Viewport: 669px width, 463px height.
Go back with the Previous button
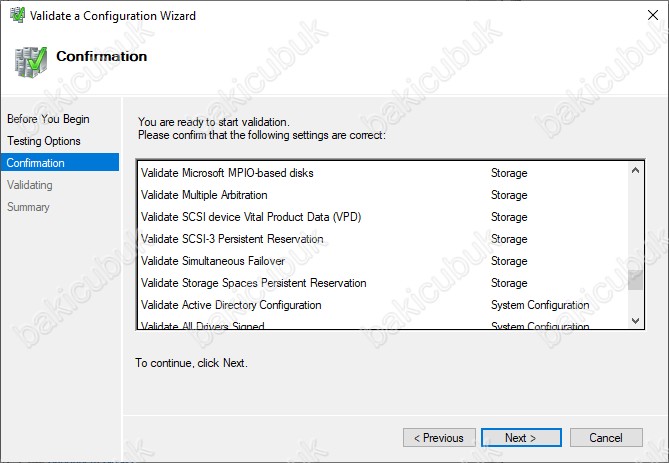(x=439, y=438)
